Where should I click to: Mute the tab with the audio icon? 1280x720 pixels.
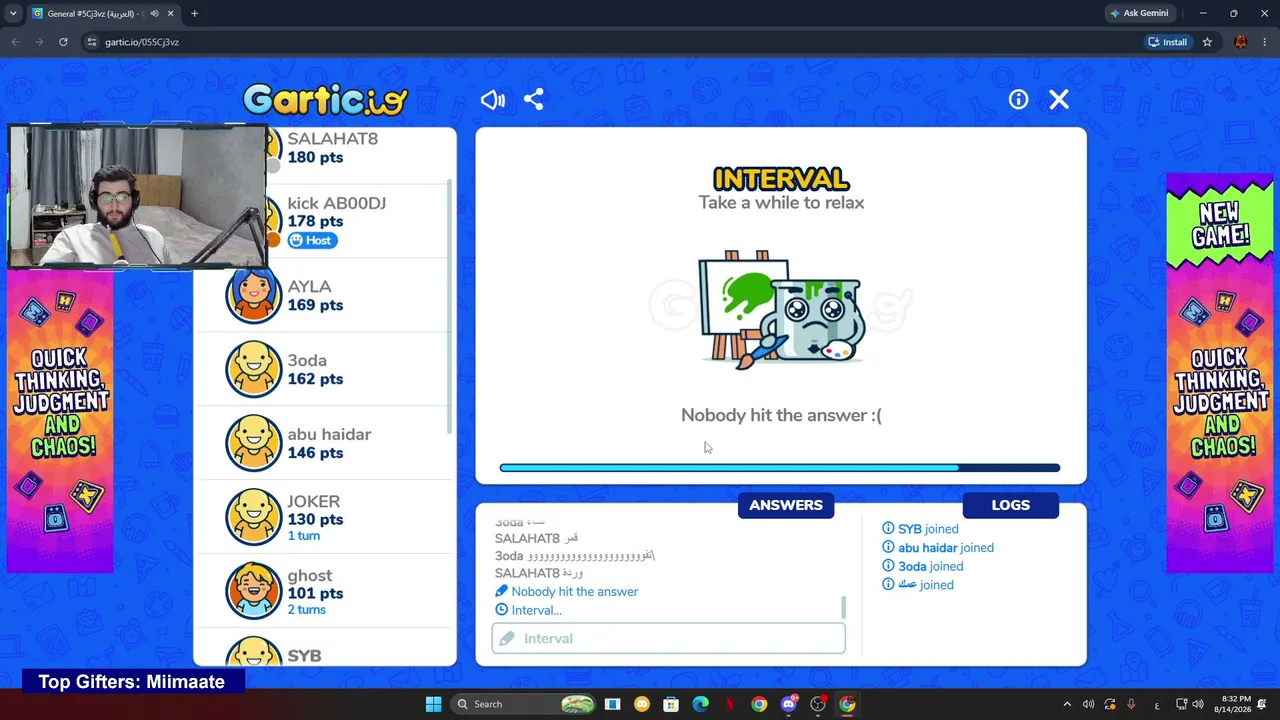(x=154, y=14)
